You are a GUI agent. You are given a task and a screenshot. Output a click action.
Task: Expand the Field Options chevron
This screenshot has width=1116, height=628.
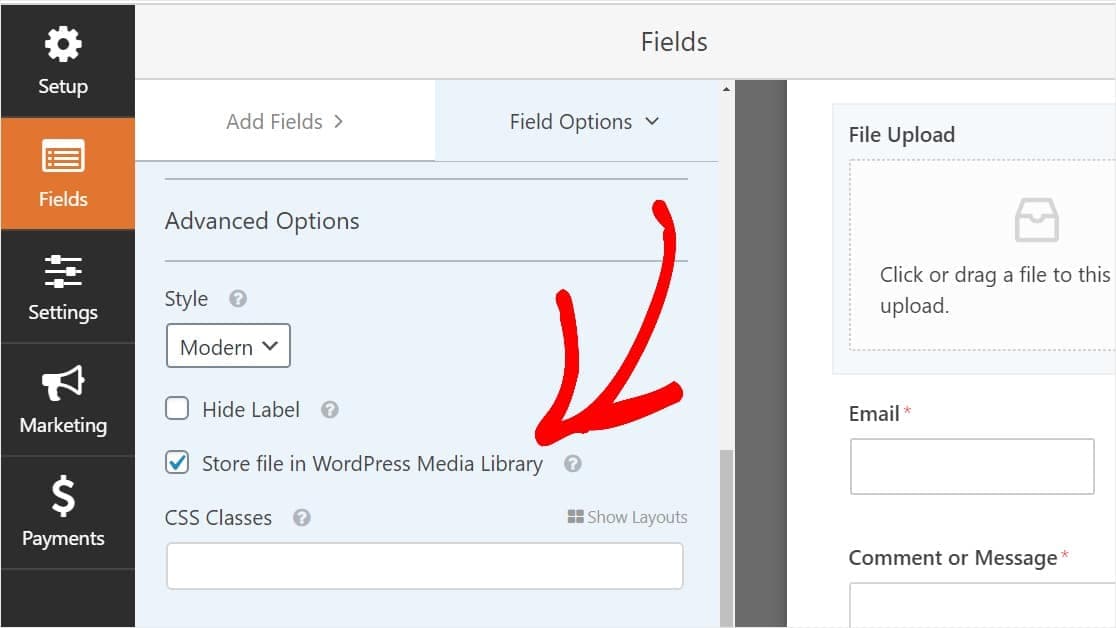point(653,121)
